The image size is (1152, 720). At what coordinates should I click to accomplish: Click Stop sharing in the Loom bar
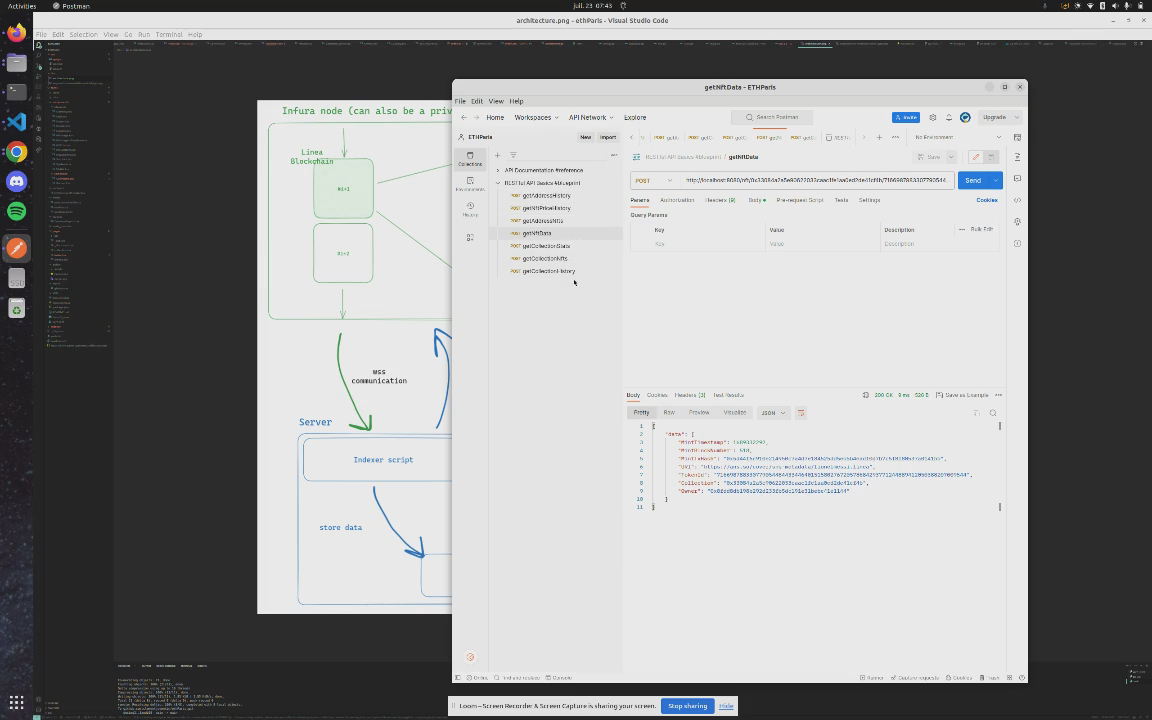click(687, 706)
